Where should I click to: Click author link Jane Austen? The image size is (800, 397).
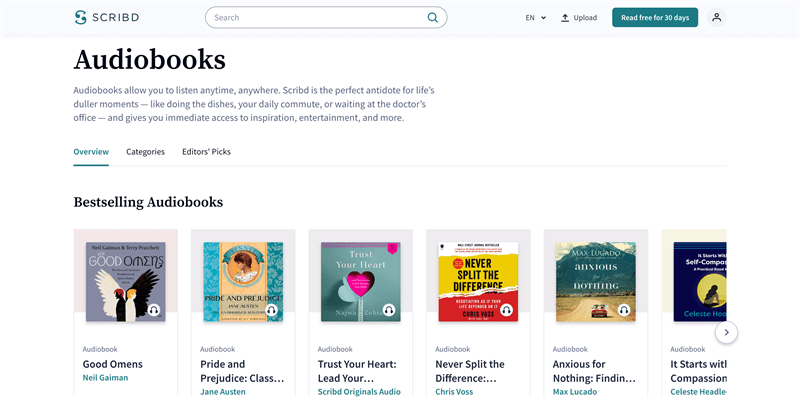click(222, 392)
